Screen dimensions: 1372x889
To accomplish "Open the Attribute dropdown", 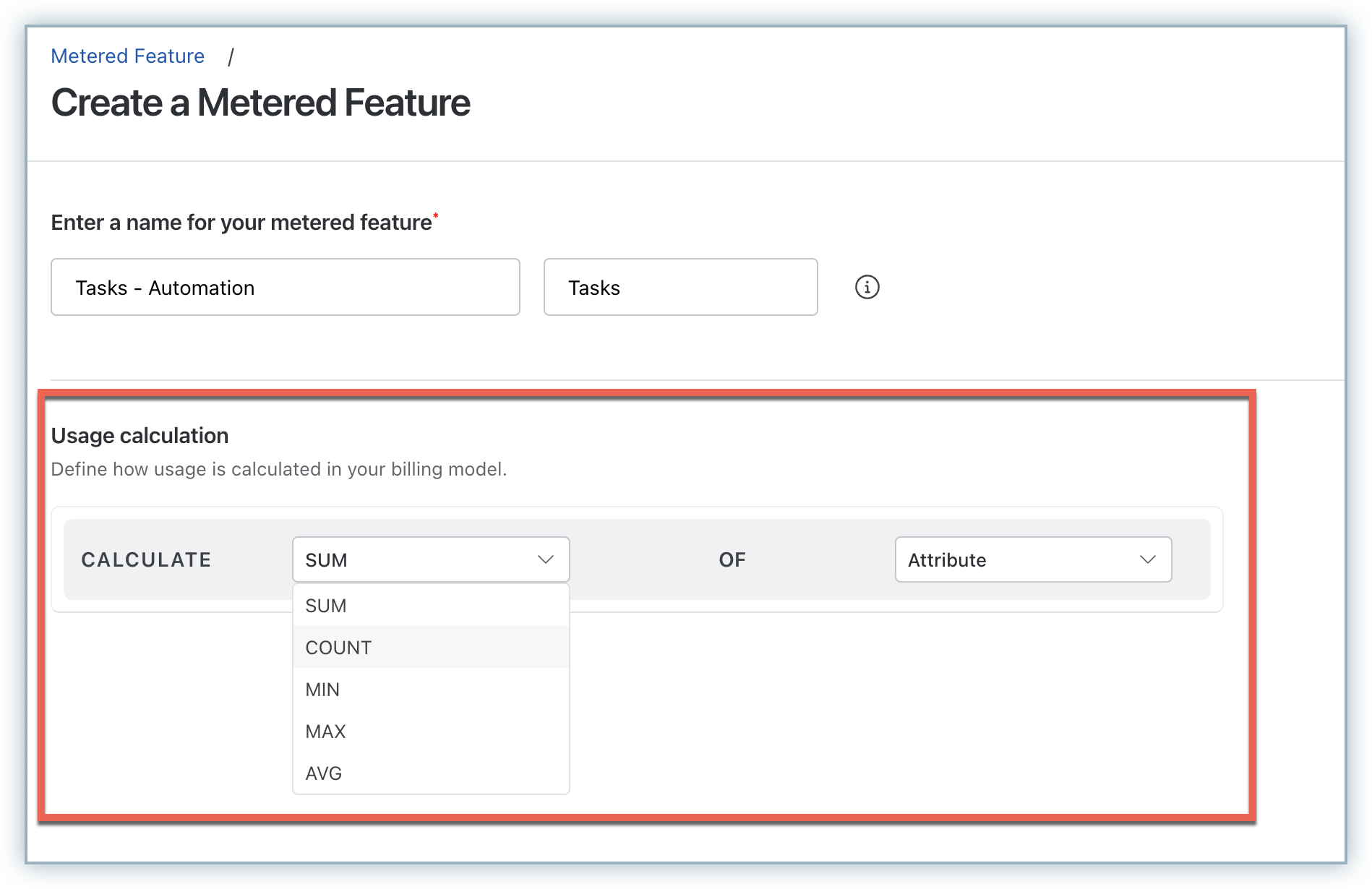I will [1032, 559].
